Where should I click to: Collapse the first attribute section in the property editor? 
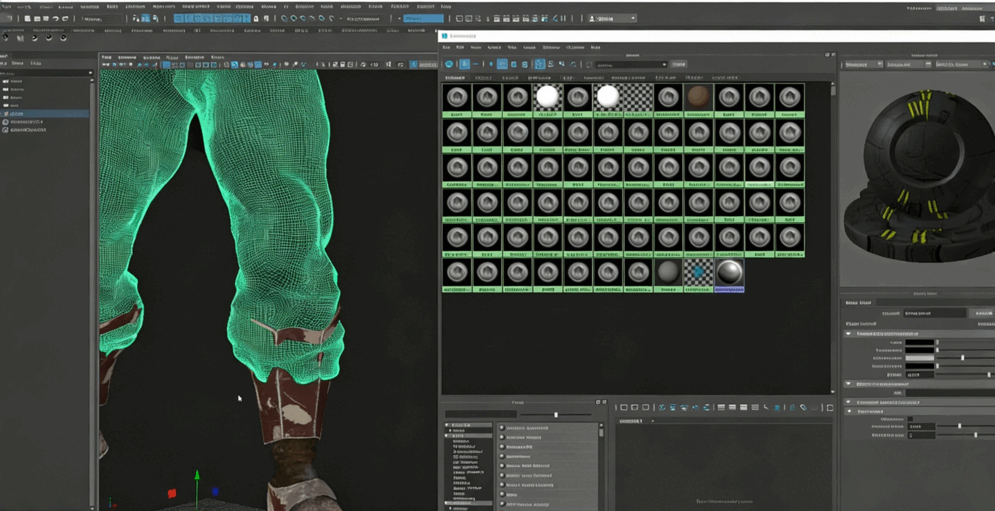click(849, 333)
